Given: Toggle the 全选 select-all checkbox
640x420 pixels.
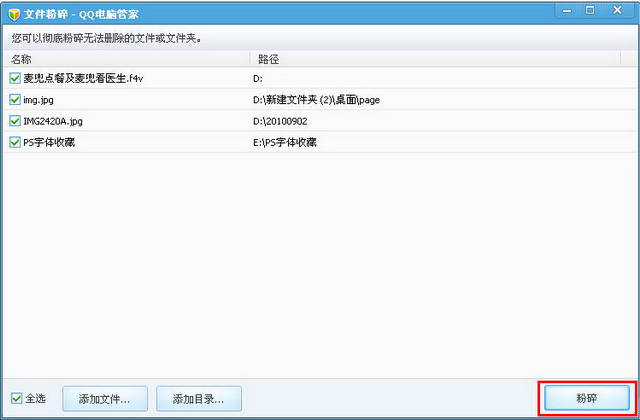Looking at the screenshot, I should coord(16,398).
